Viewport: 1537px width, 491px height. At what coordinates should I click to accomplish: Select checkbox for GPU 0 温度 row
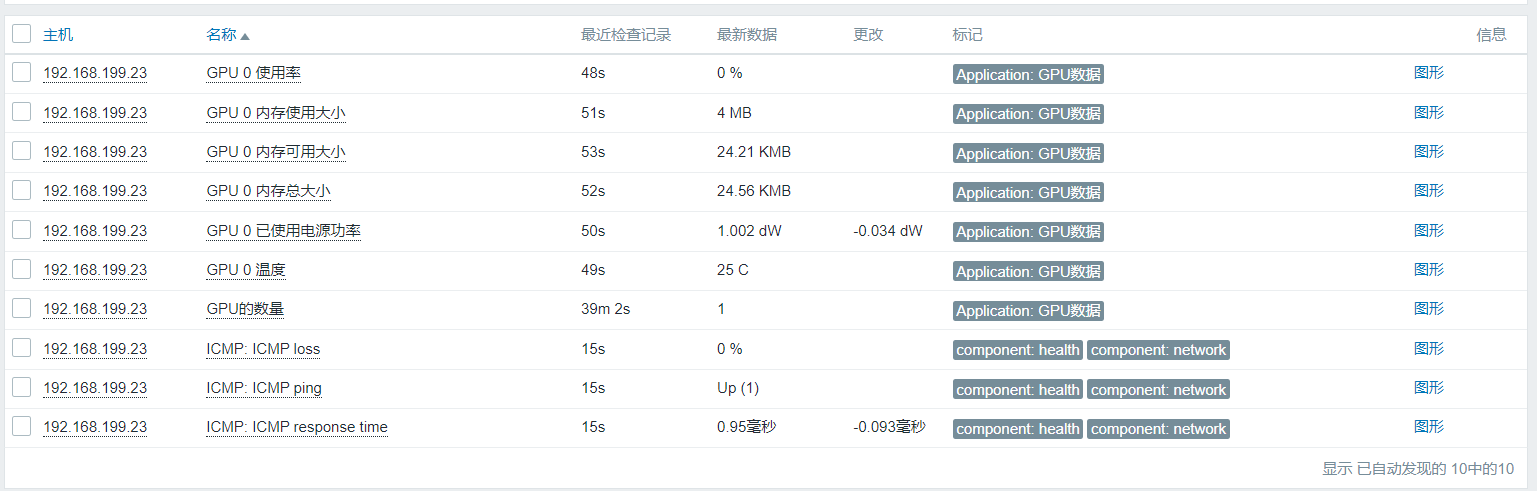coord(22,270)
